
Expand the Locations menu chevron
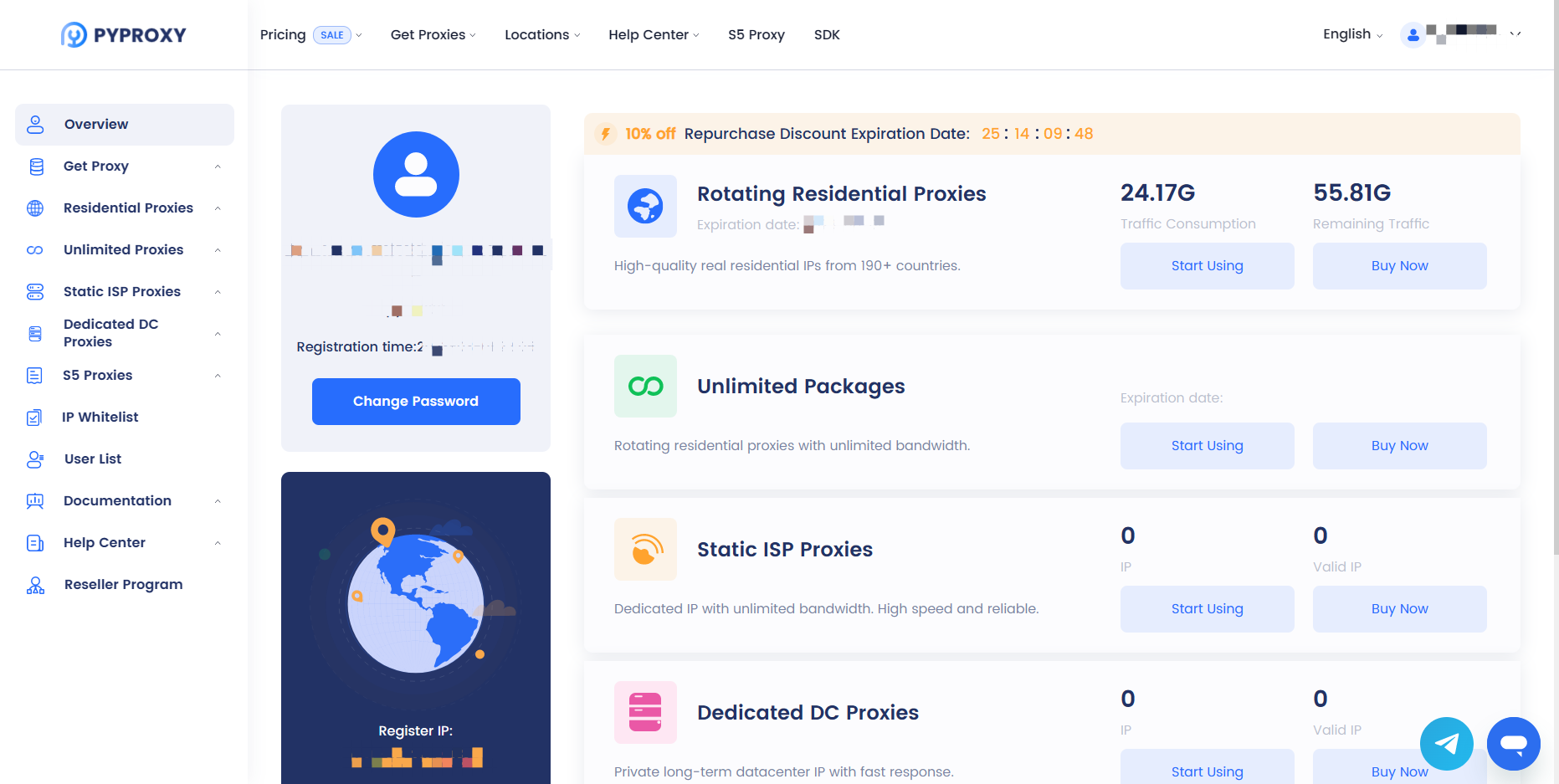pyautogui.click(x=577, y=35)
